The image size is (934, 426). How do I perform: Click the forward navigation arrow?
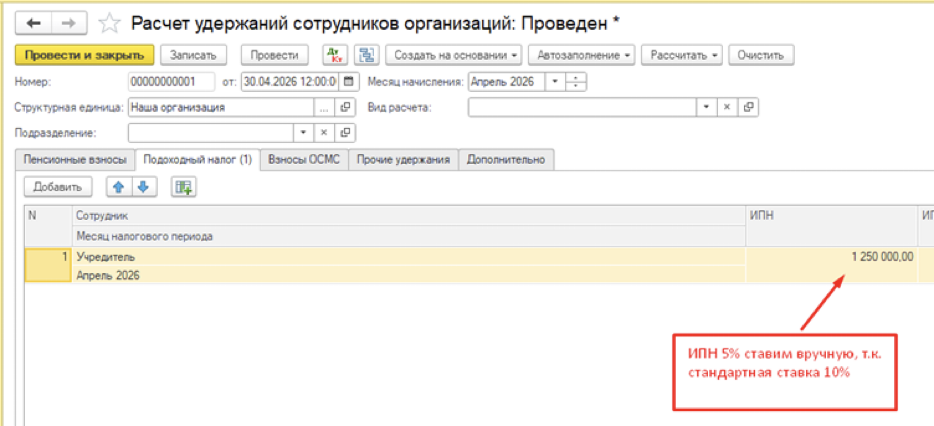(68, 22)
